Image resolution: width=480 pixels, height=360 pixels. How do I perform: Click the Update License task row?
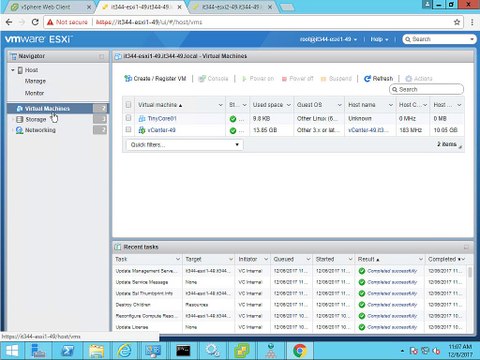coord(290,327)
